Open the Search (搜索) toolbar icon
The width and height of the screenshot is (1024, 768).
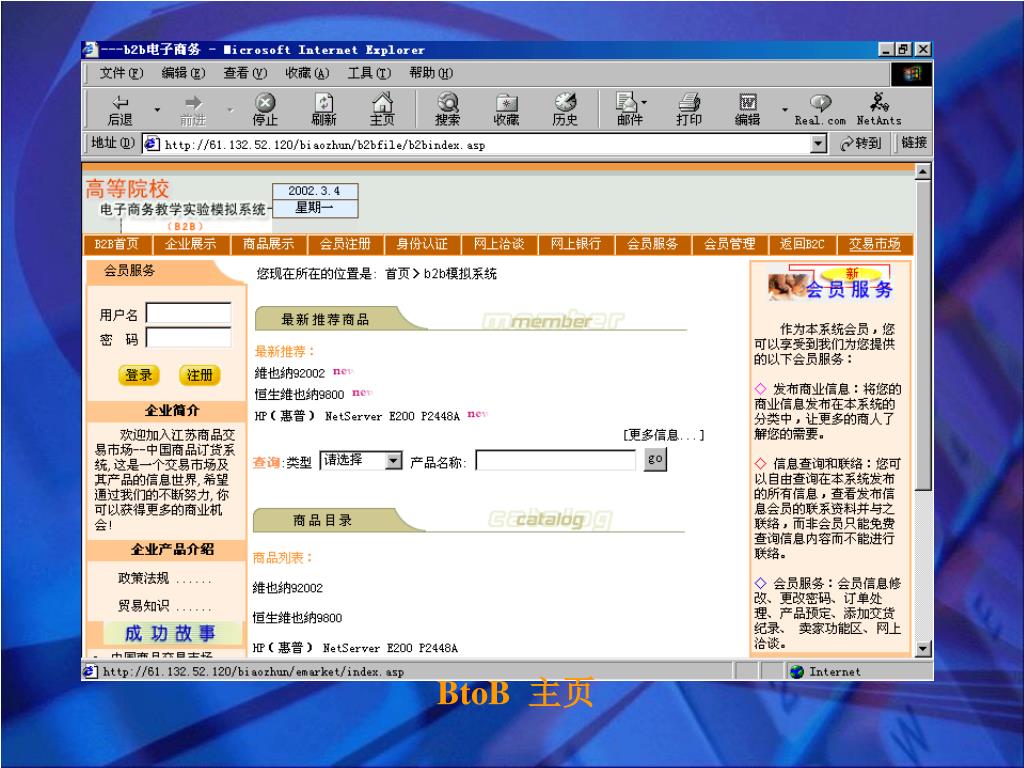(448, 109)
